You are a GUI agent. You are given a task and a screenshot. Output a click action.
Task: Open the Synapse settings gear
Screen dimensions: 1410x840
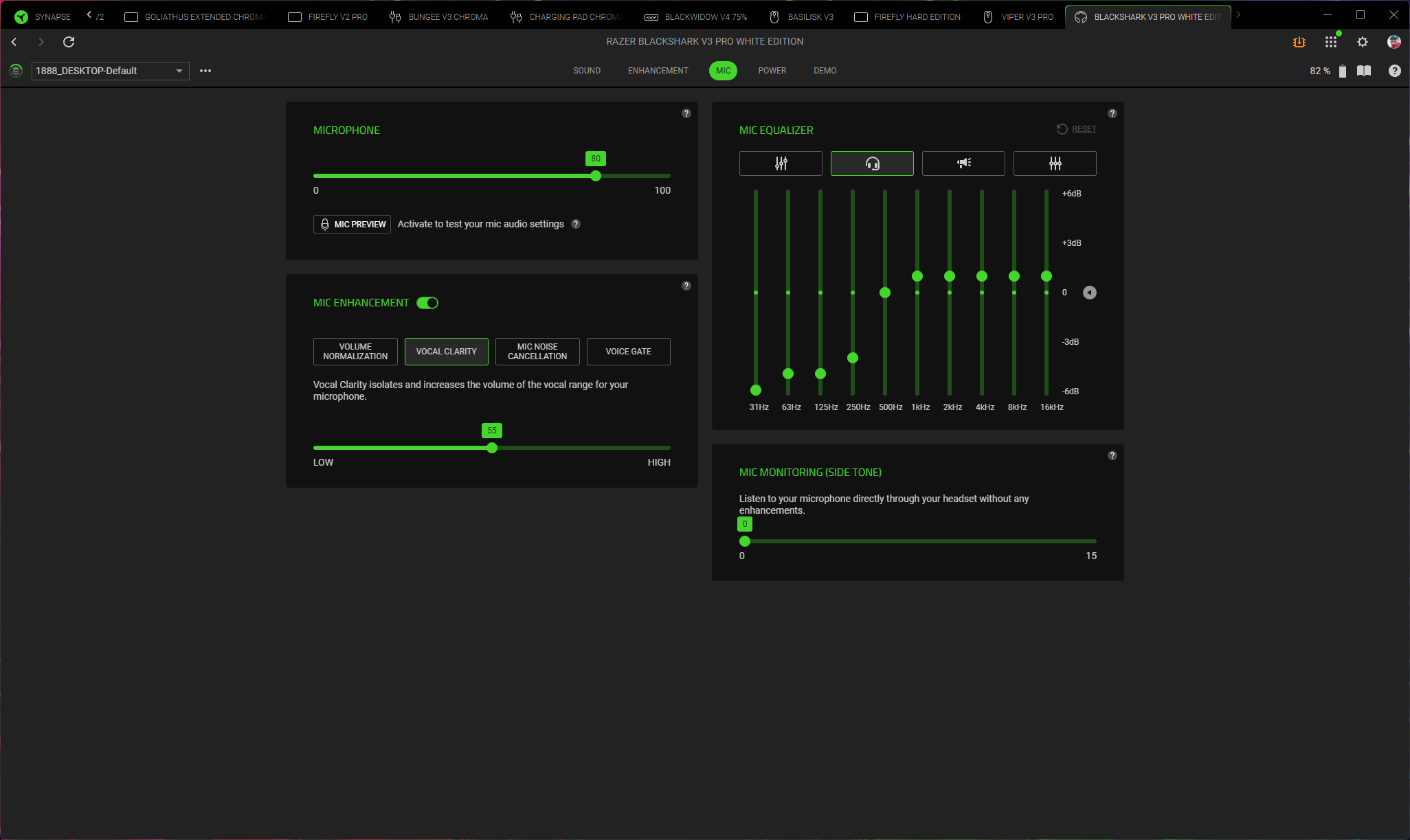pos(1362,42)
